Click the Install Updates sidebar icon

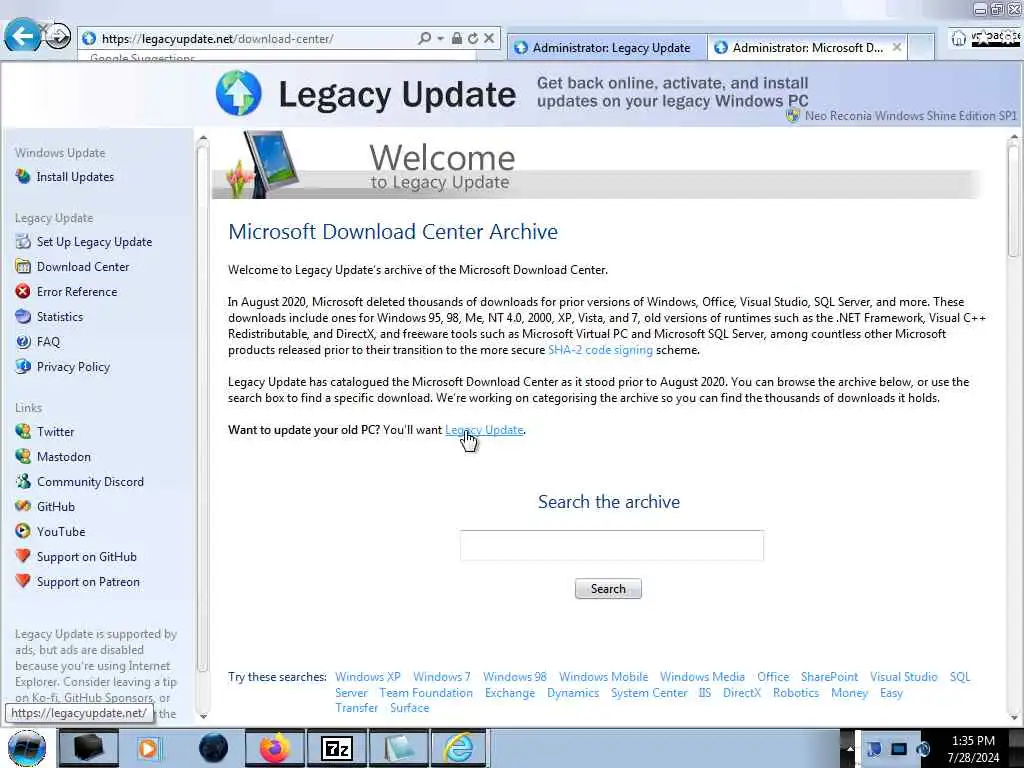[x=23, y=176]
